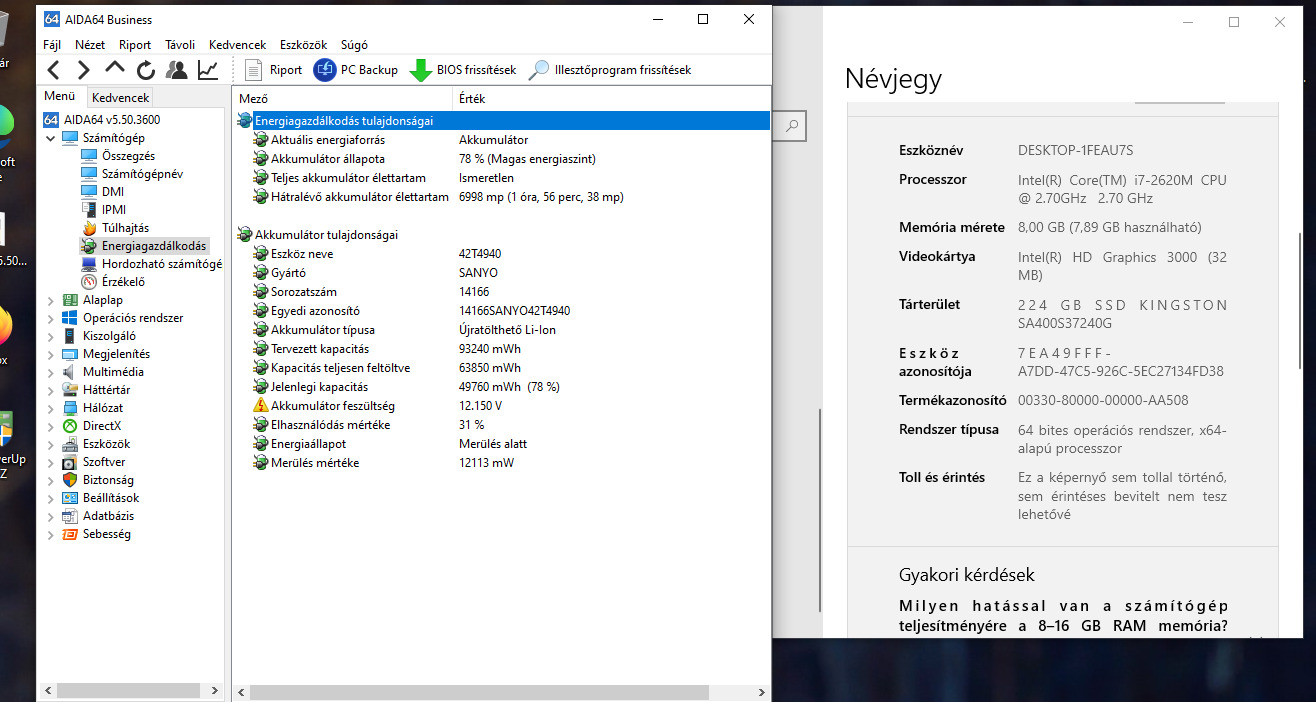This screenshot has height=702, width=1316.
Task: Select AIDA64 v5.50.3600 tree root
Action: tap(104, 120)
